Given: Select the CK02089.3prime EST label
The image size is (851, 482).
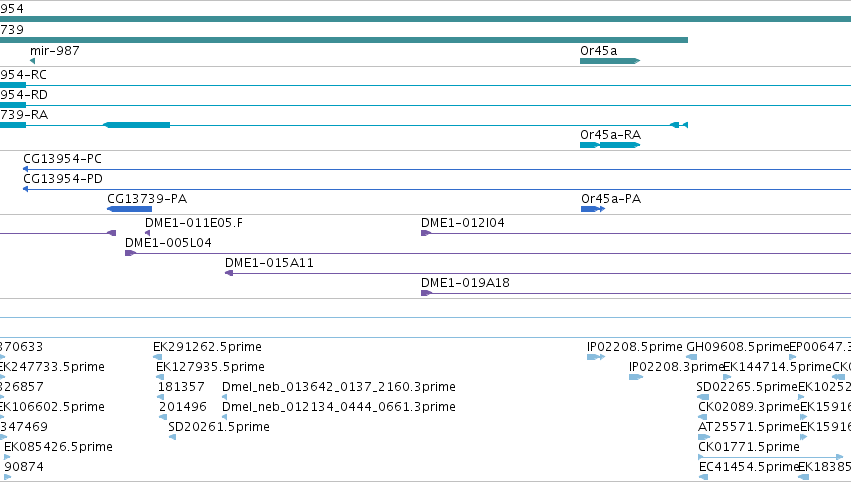Looking at the screenshot, I should tap(749, 407).
